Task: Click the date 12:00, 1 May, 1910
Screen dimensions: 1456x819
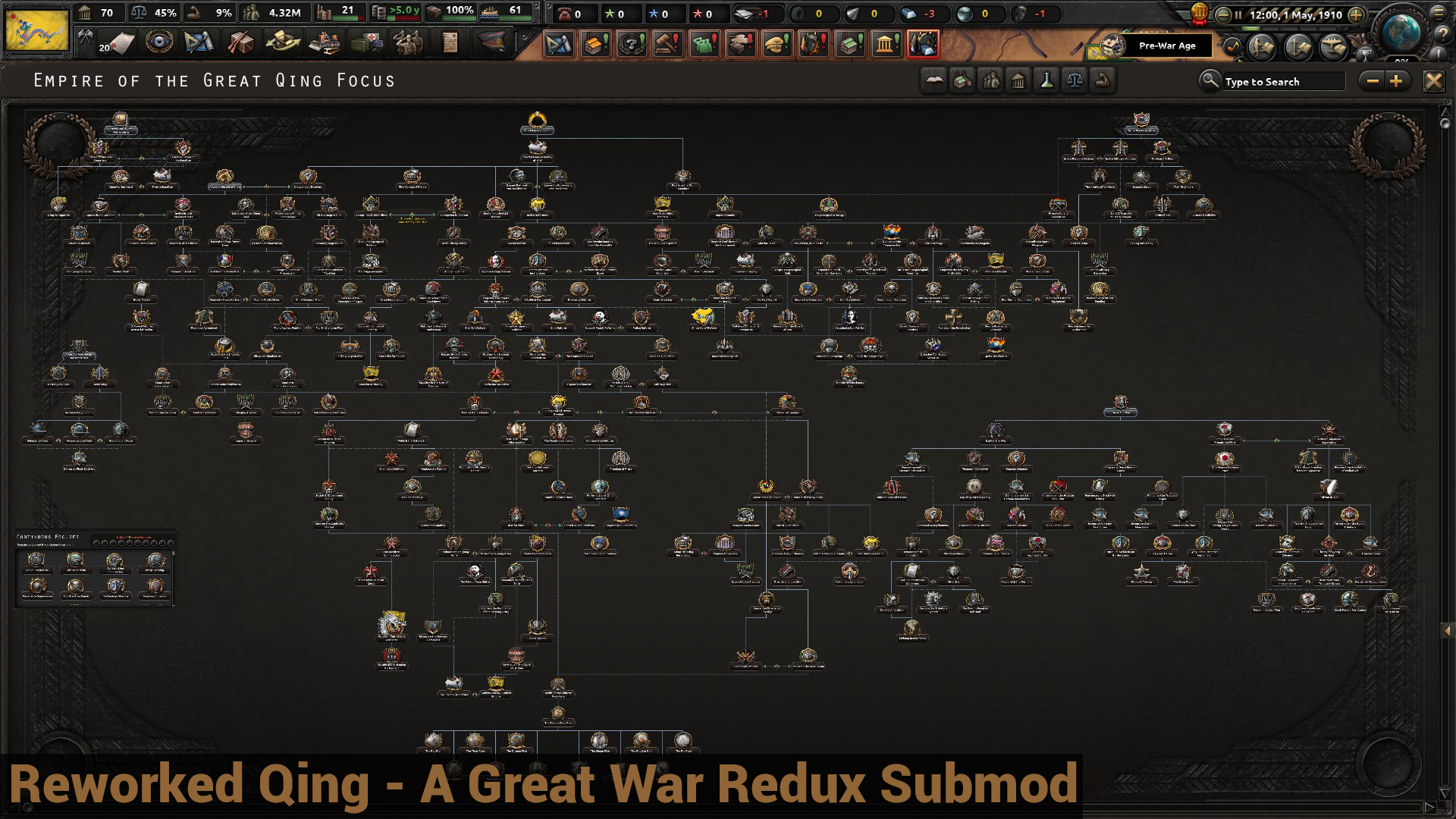Action: point(1295,14)
